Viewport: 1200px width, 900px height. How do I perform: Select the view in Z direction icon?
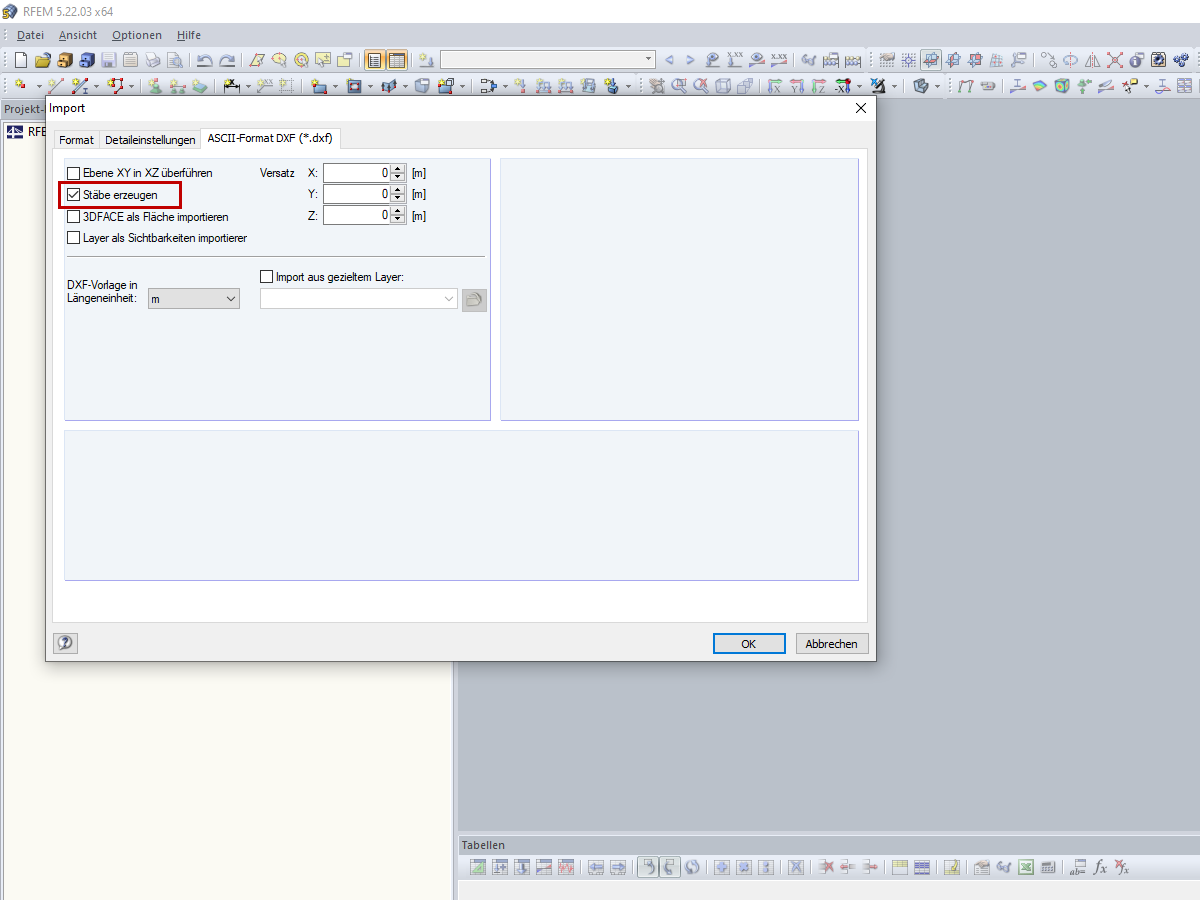[x=818, y=86]
